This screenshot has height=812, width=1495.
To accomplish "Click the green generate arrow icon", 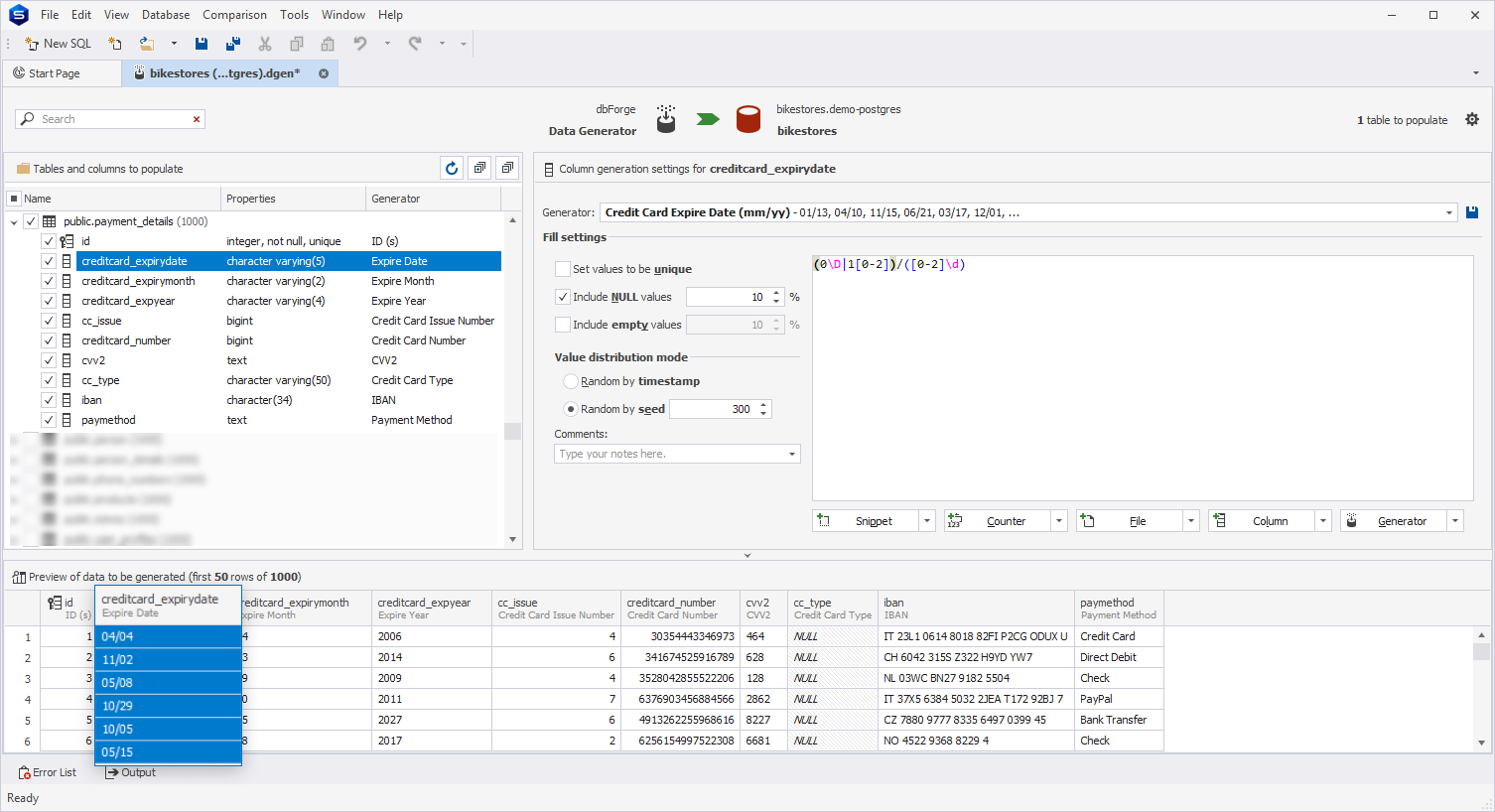I will tap(708, 119).
